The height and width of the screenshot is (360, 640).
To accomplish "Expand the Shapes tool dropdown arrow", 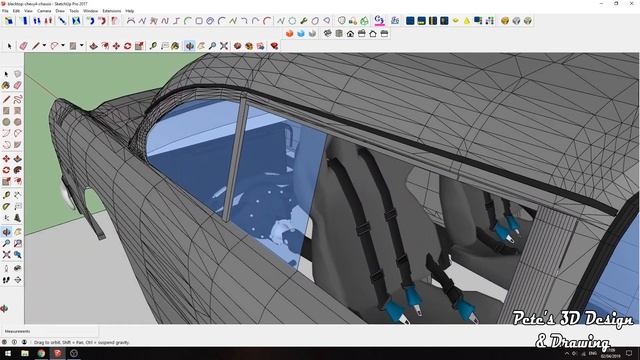I will pyautogui.click(x=81, y=46).
